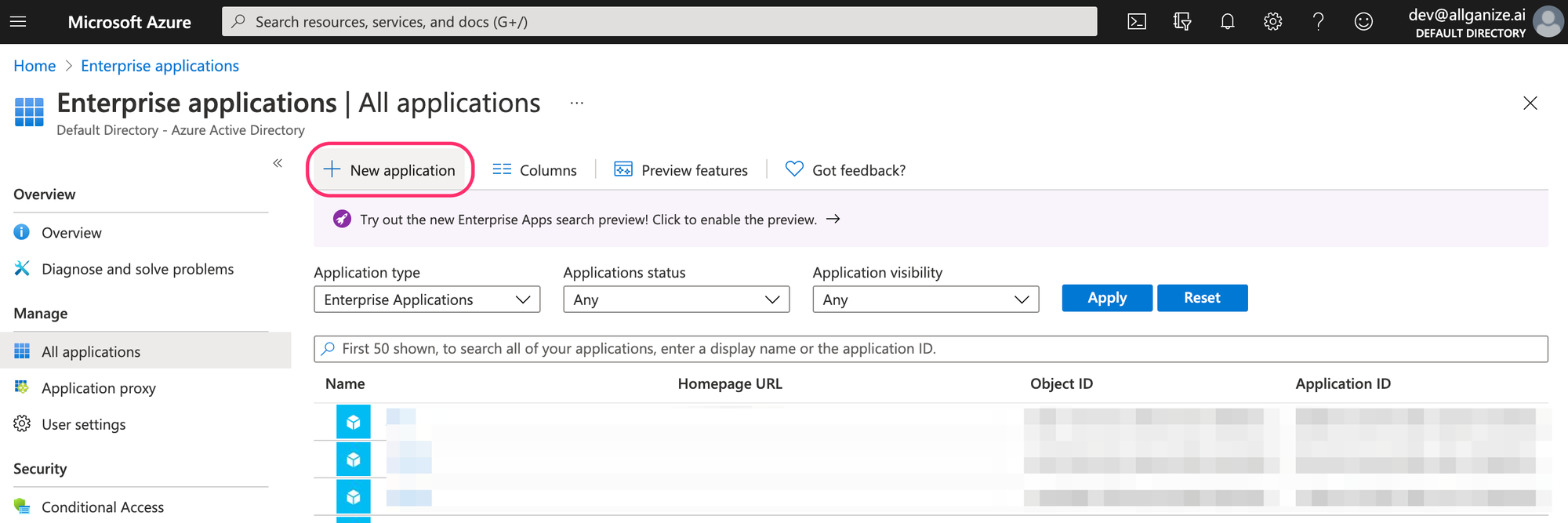The width and height of the screenshot is (1568, 523).
Task: Click the Homepage URL column header
Action: click(x=730, y=383)
